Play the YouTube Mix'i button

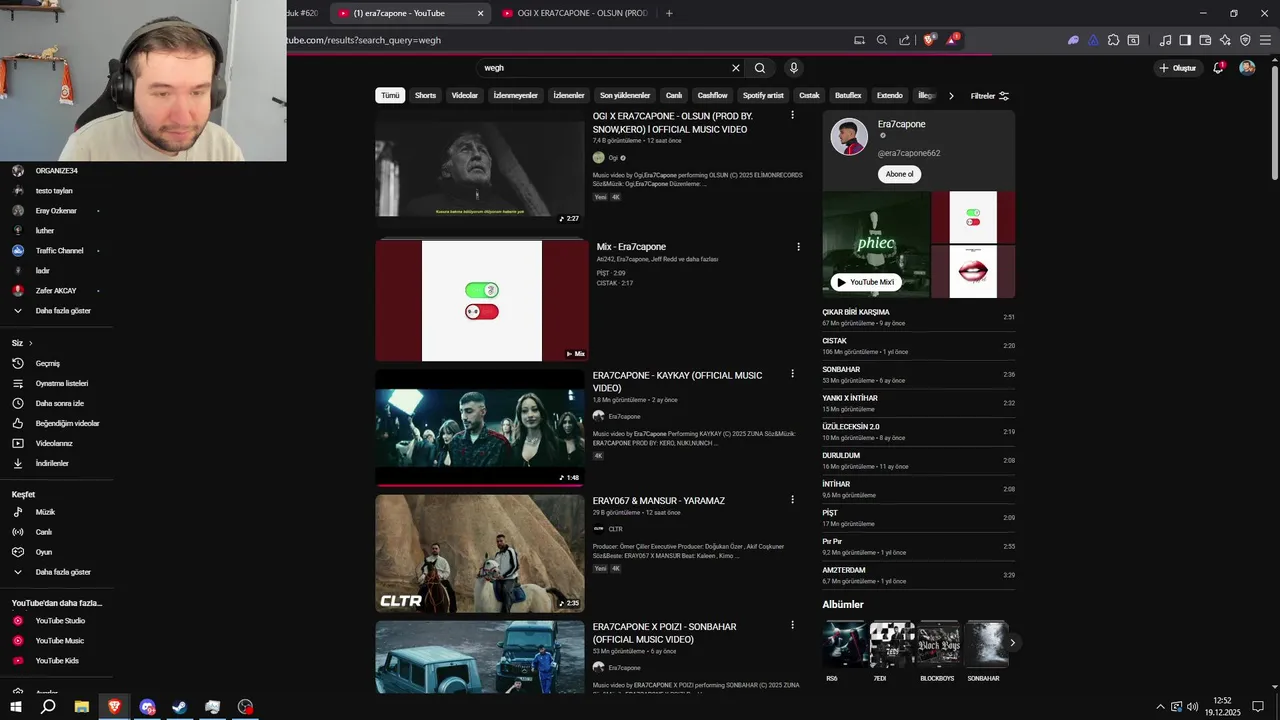[x=866, y=282]
